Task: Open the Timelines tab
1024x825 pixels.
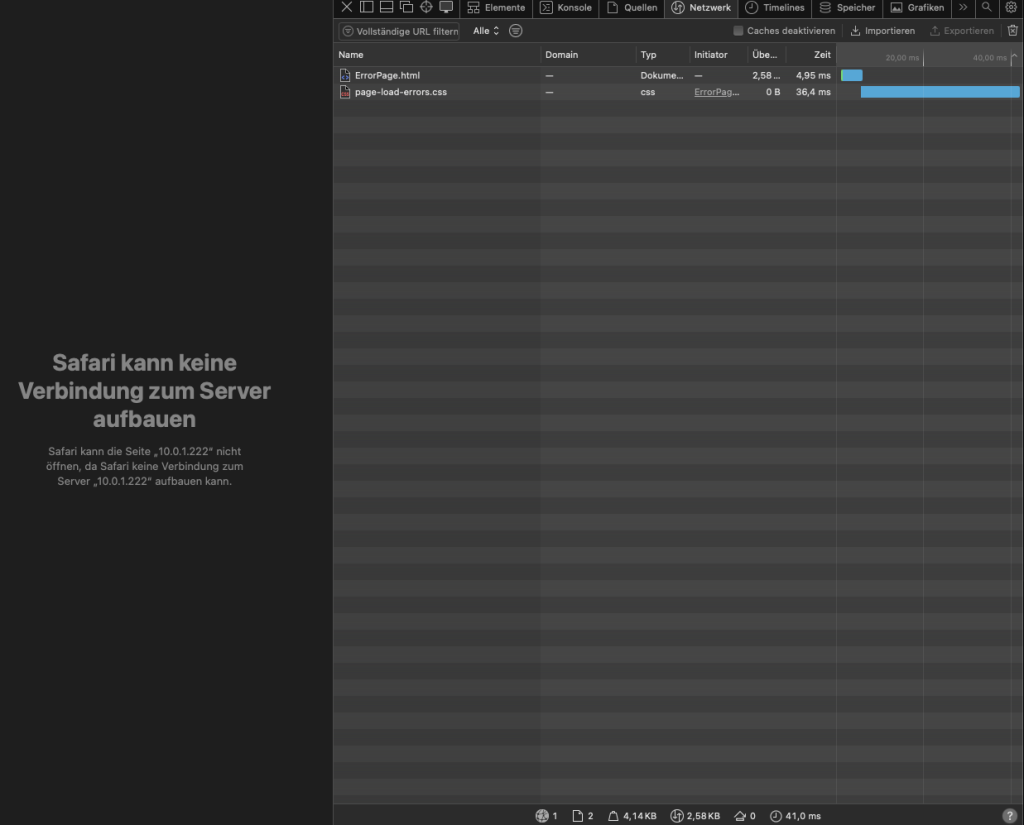Action: pos(775,8)
